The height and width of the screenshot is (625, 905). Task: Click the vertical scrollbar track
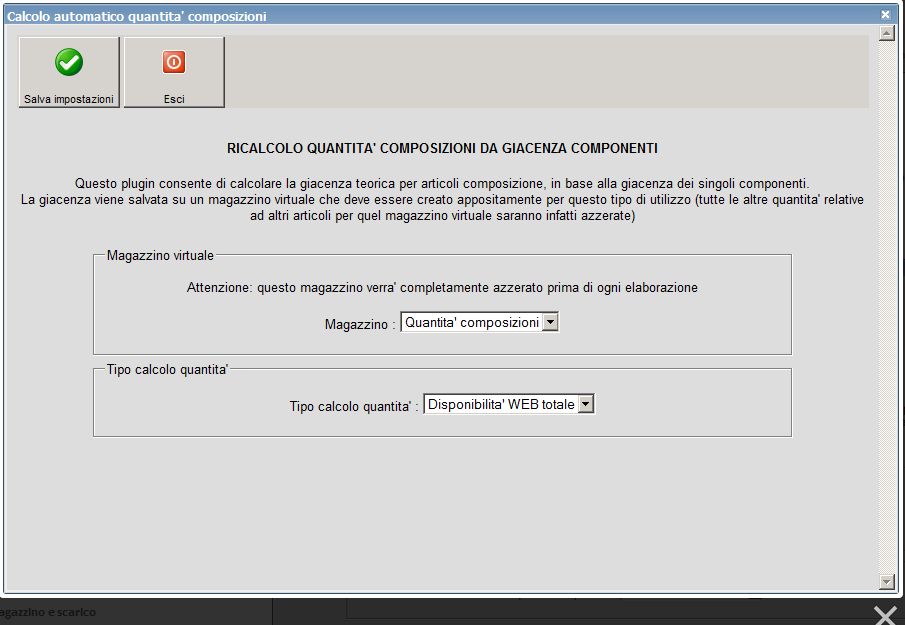point(887,307)
